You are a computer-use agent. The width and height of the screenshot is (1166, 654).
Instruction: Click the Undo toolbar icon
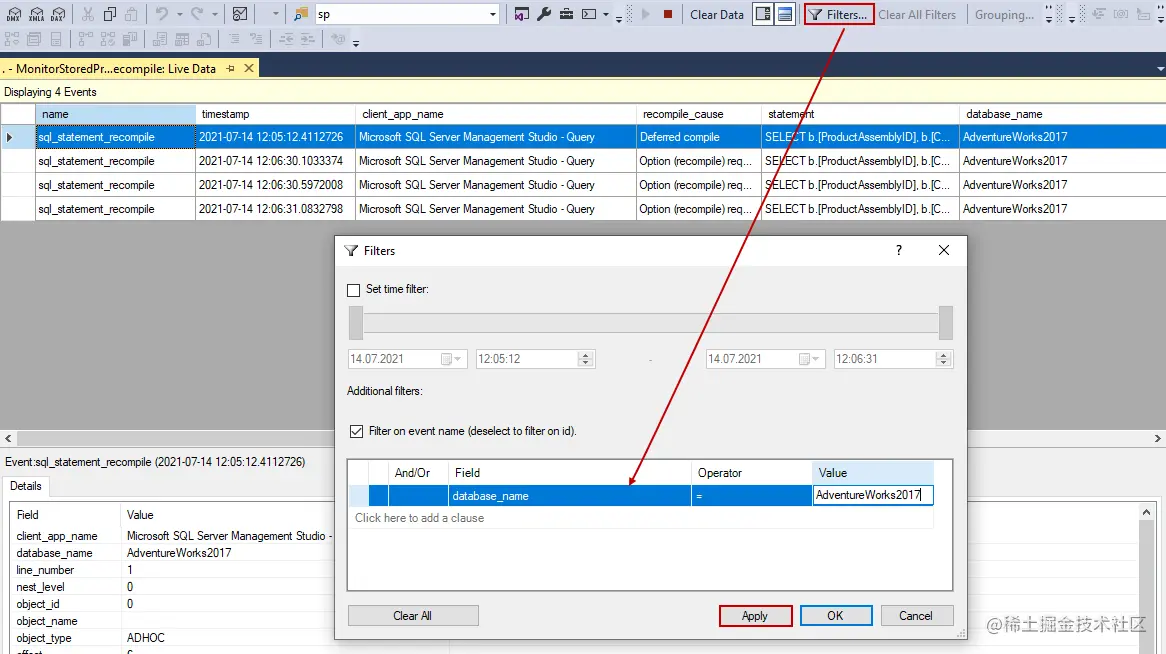click(161, 13)
